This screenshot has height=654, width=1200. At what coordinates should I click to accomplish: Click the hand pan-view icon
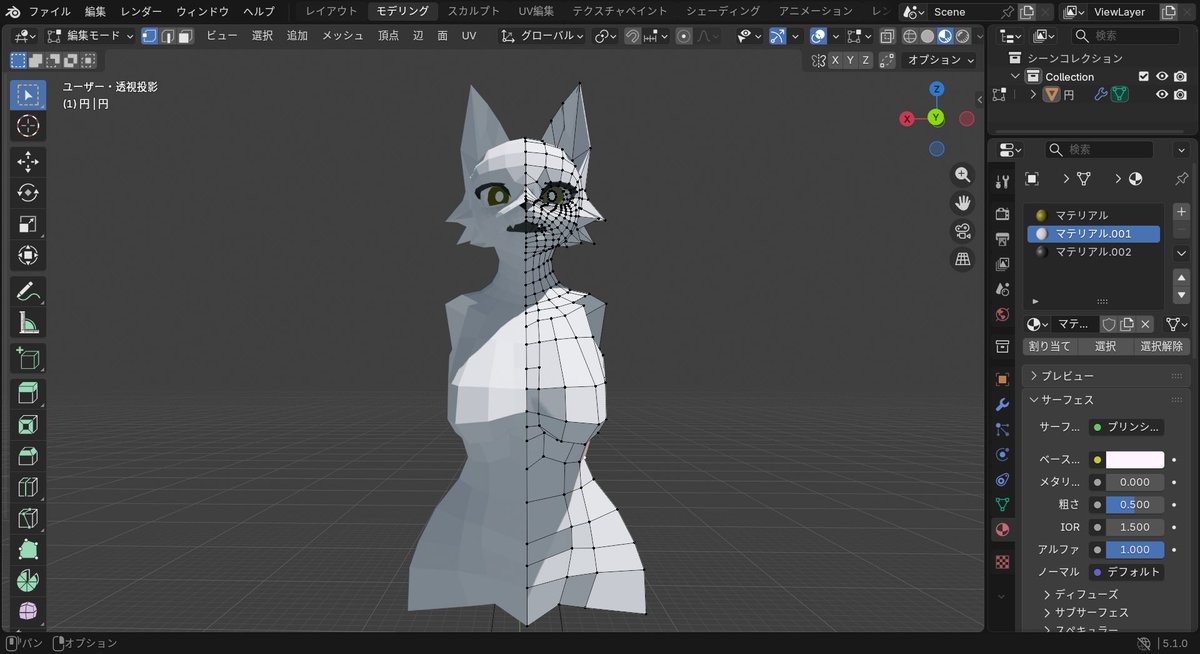(963, 203)
